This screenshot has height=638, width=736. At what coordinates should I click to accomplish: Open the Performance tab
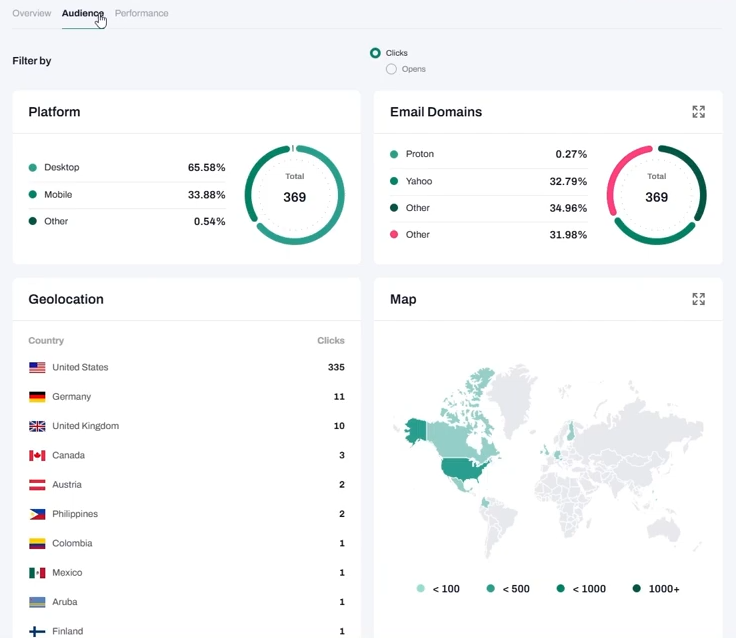(141, 13)
